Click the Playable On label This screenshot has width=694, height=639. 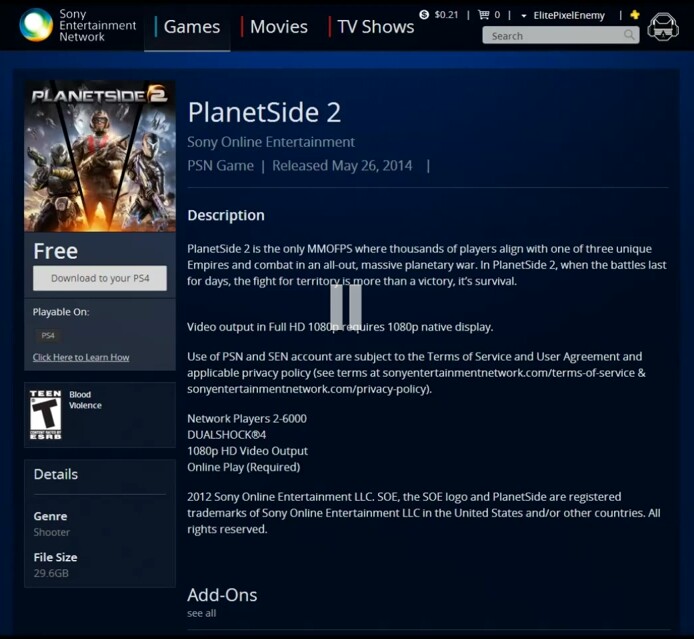(x=61, y=312)
